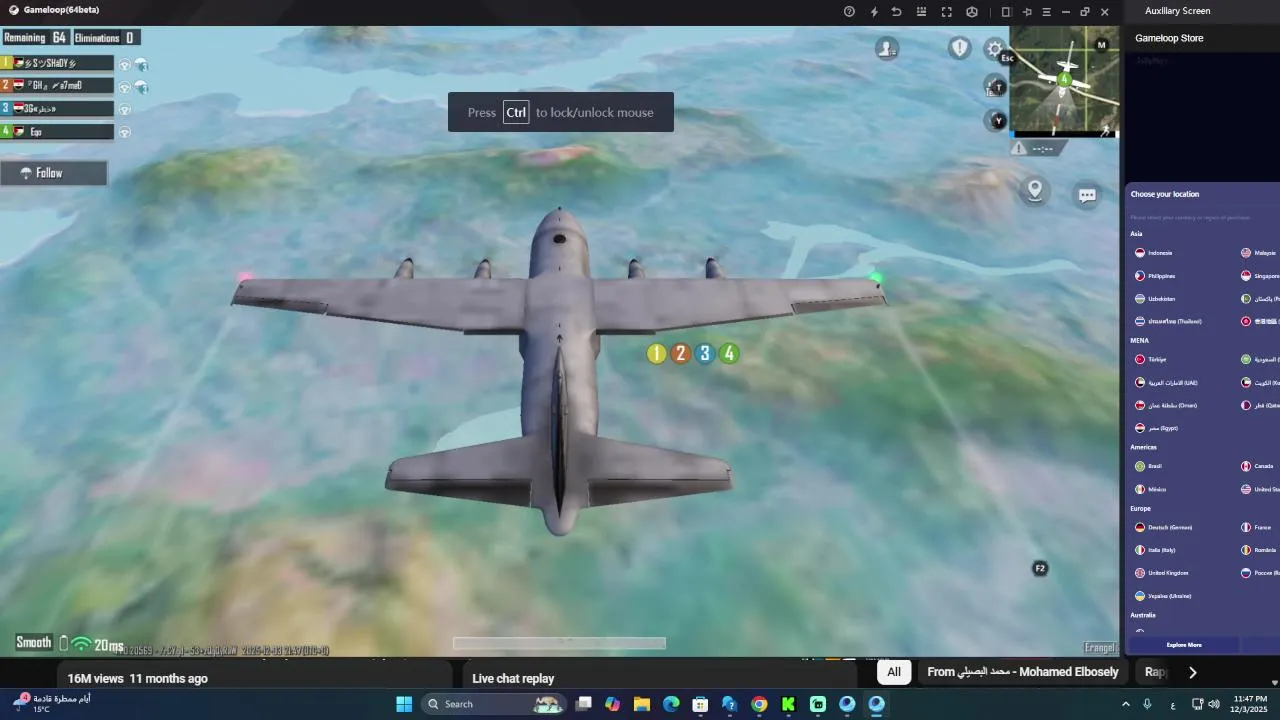Screen dimensions: 1280x720
Task: Select Canada location option
Action: [1257, 466]
